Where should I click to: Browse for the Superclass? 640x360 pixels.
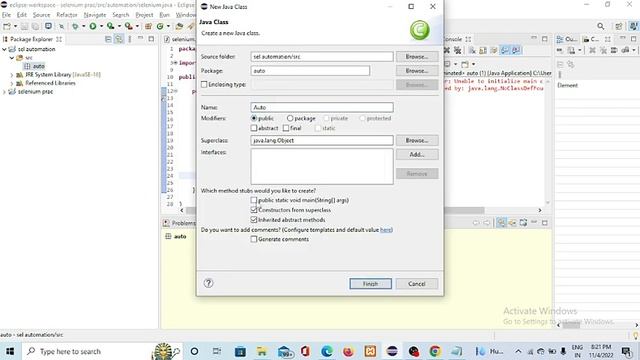(417, 140)
